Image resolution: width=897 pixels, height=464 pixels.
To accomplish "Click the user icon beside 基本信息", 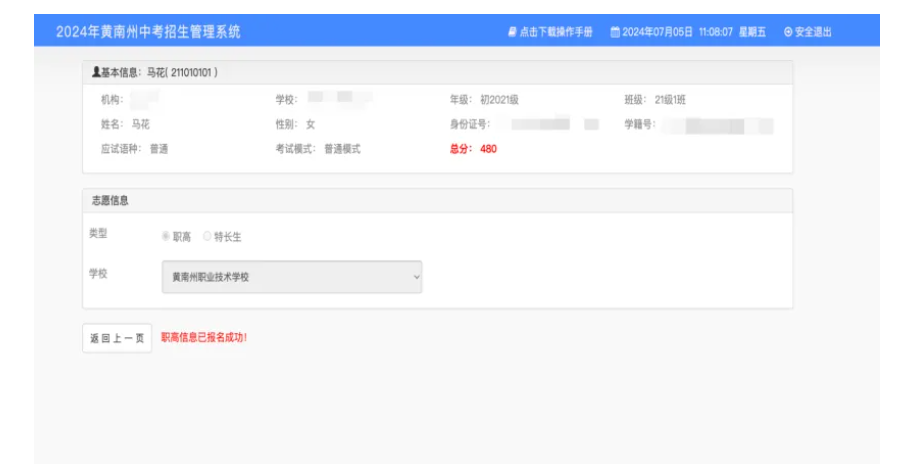I will coord(95,73).
